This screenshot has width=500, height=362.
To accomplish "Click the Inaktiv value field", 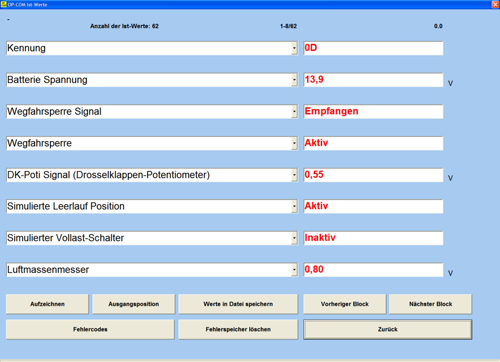I will (x=373, y=238).
